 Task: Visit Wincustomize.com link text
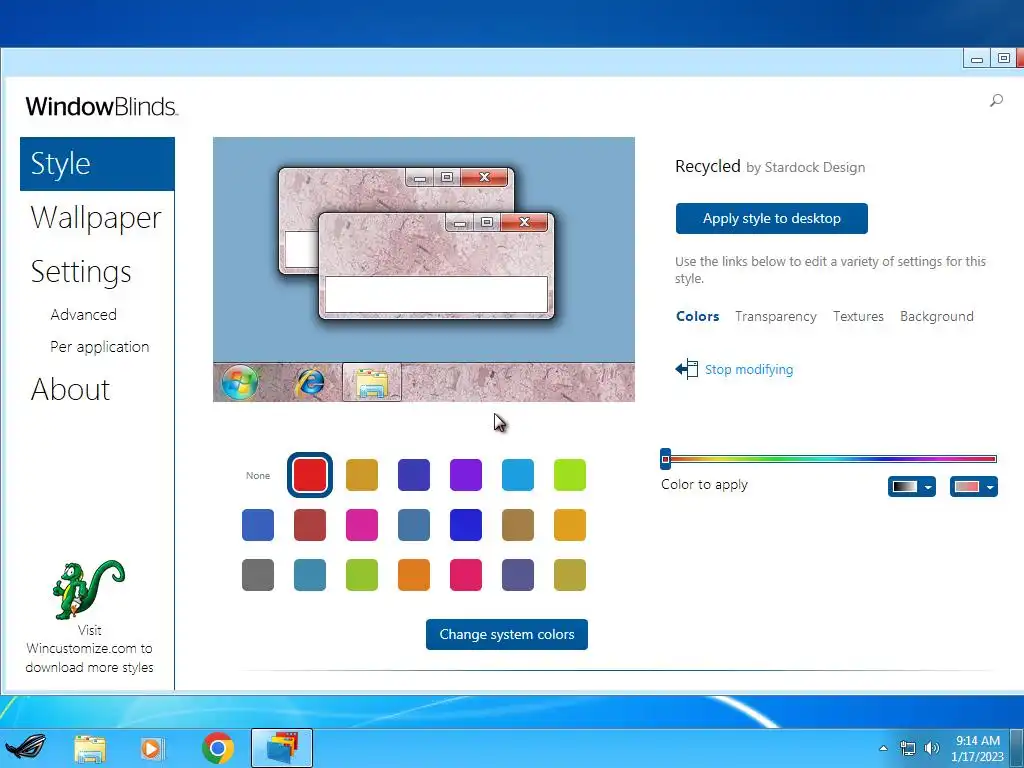(89, 648)
